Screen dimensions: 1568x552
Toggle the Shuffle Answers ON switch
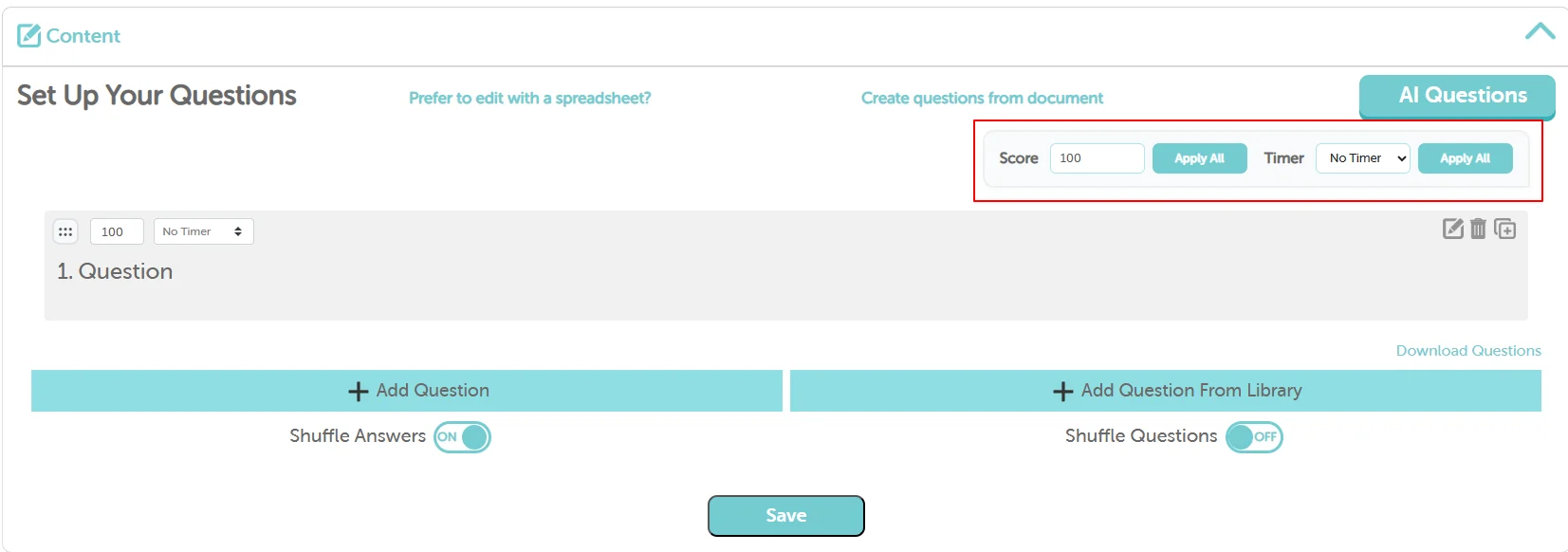(x=462, y=436)
